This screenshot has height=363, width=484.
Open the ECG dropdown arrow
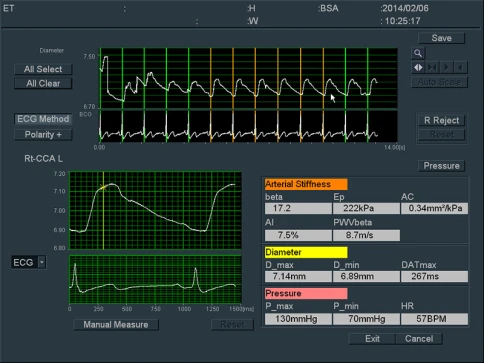(x=42, y=262)
